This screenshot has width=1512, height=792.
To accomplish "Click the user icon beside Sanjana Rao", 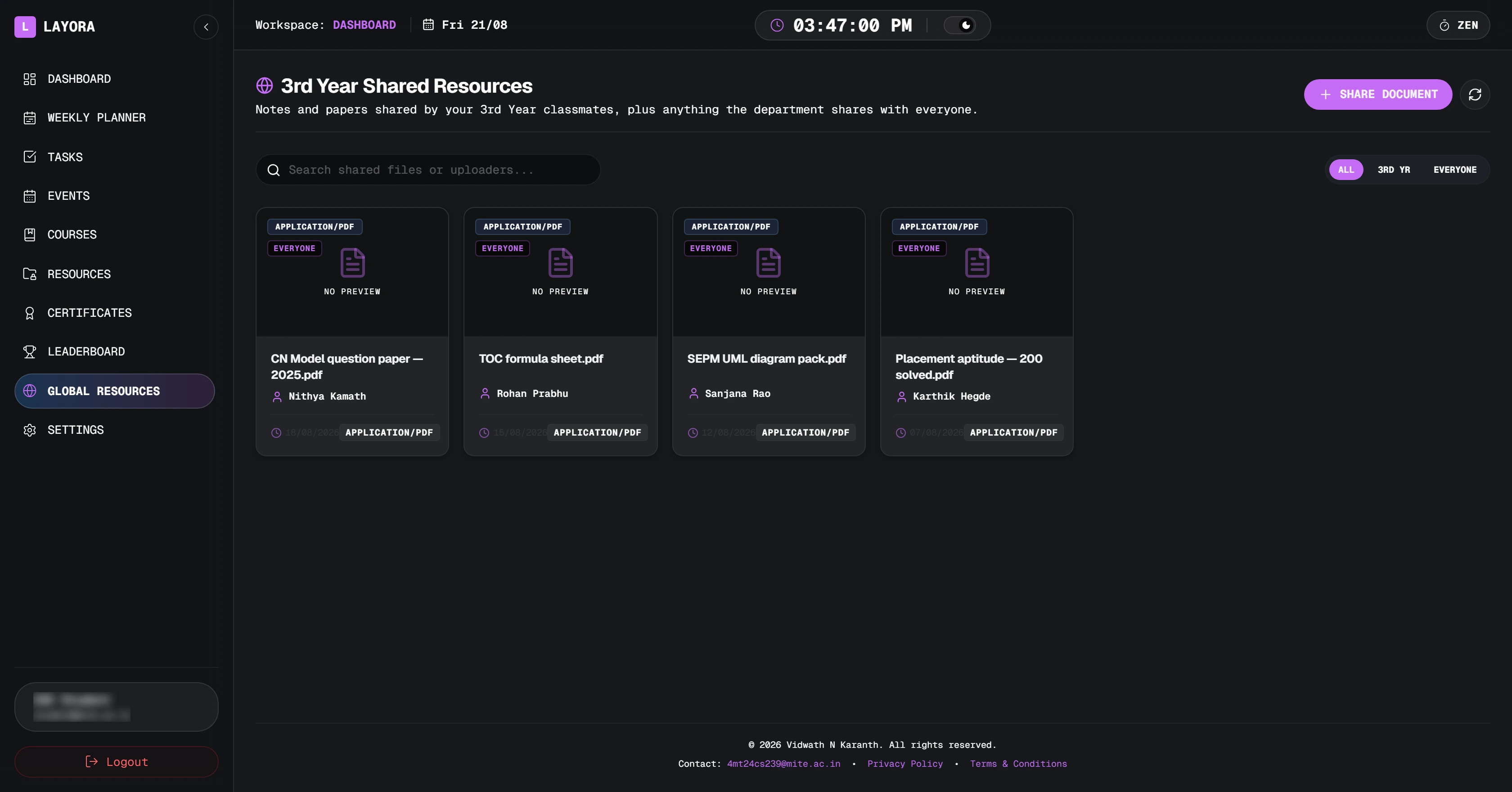I will pyautogui.click(x=693, y=393).
